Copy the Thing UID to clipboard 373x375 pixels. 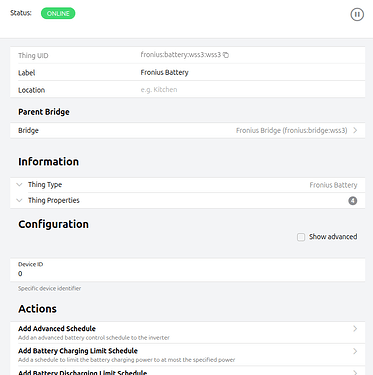coord(226,55)
